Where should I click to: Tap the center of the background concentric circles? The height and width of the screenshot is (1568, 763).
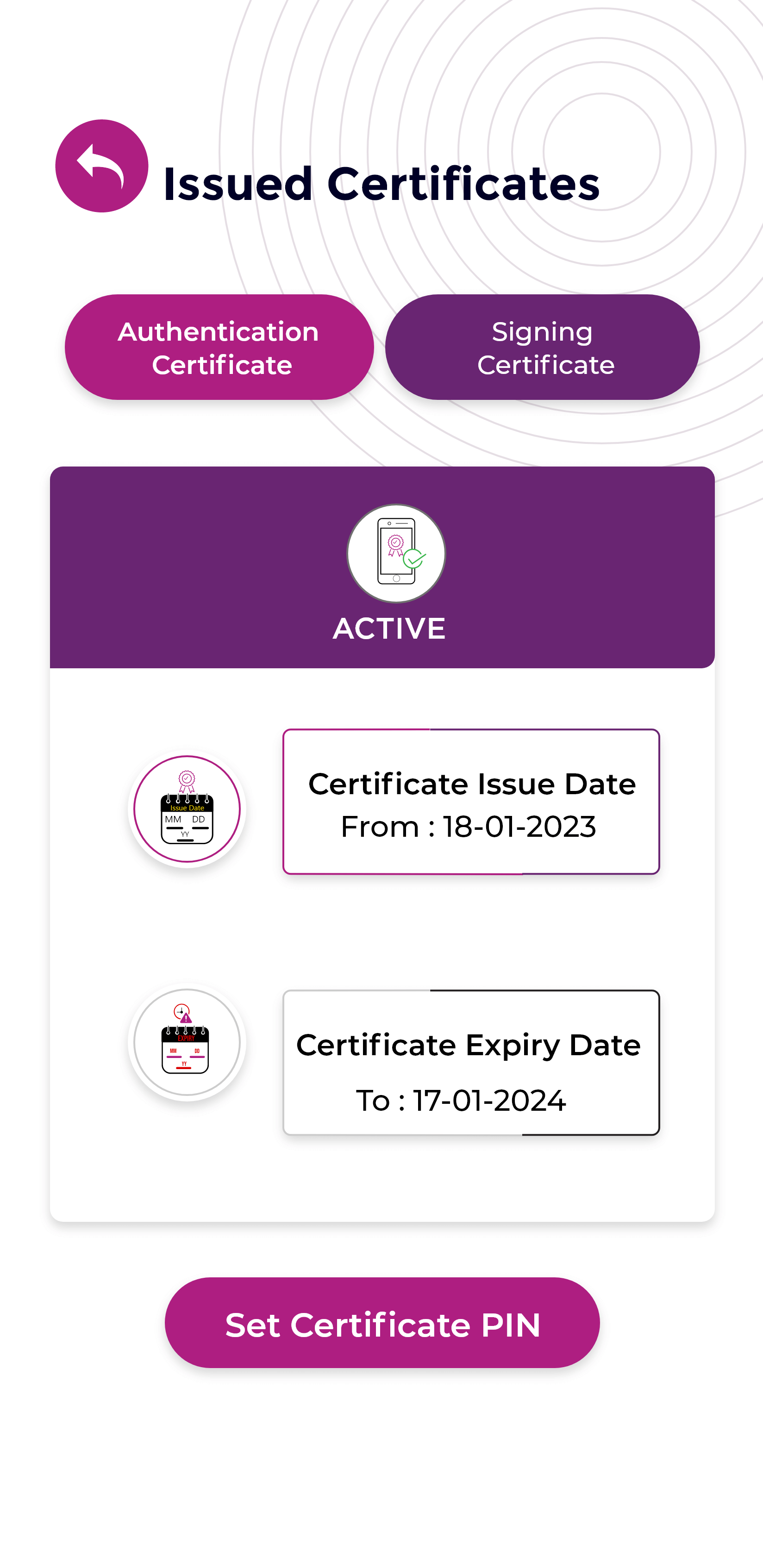point(601,151)
